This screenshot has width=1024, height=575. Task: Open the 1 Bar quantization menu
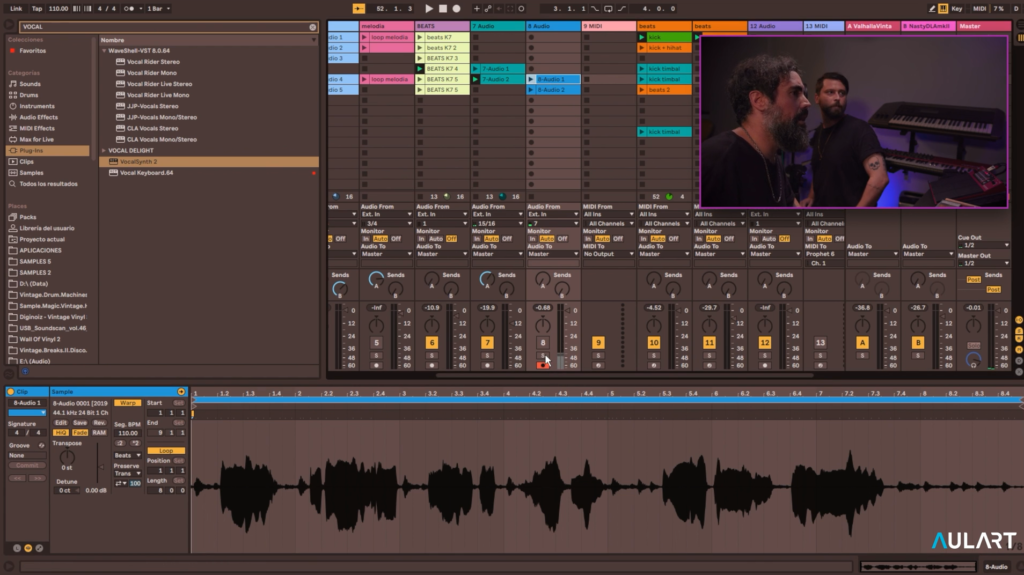tap(158, 8)
